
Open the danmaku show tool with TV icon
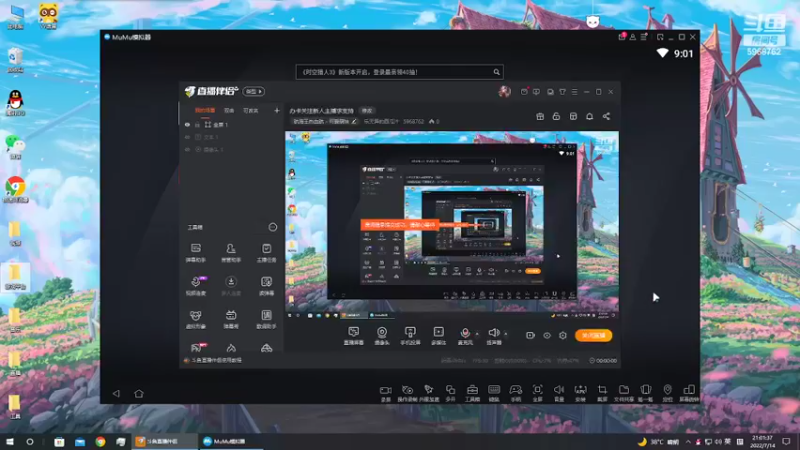click(231, 319)
